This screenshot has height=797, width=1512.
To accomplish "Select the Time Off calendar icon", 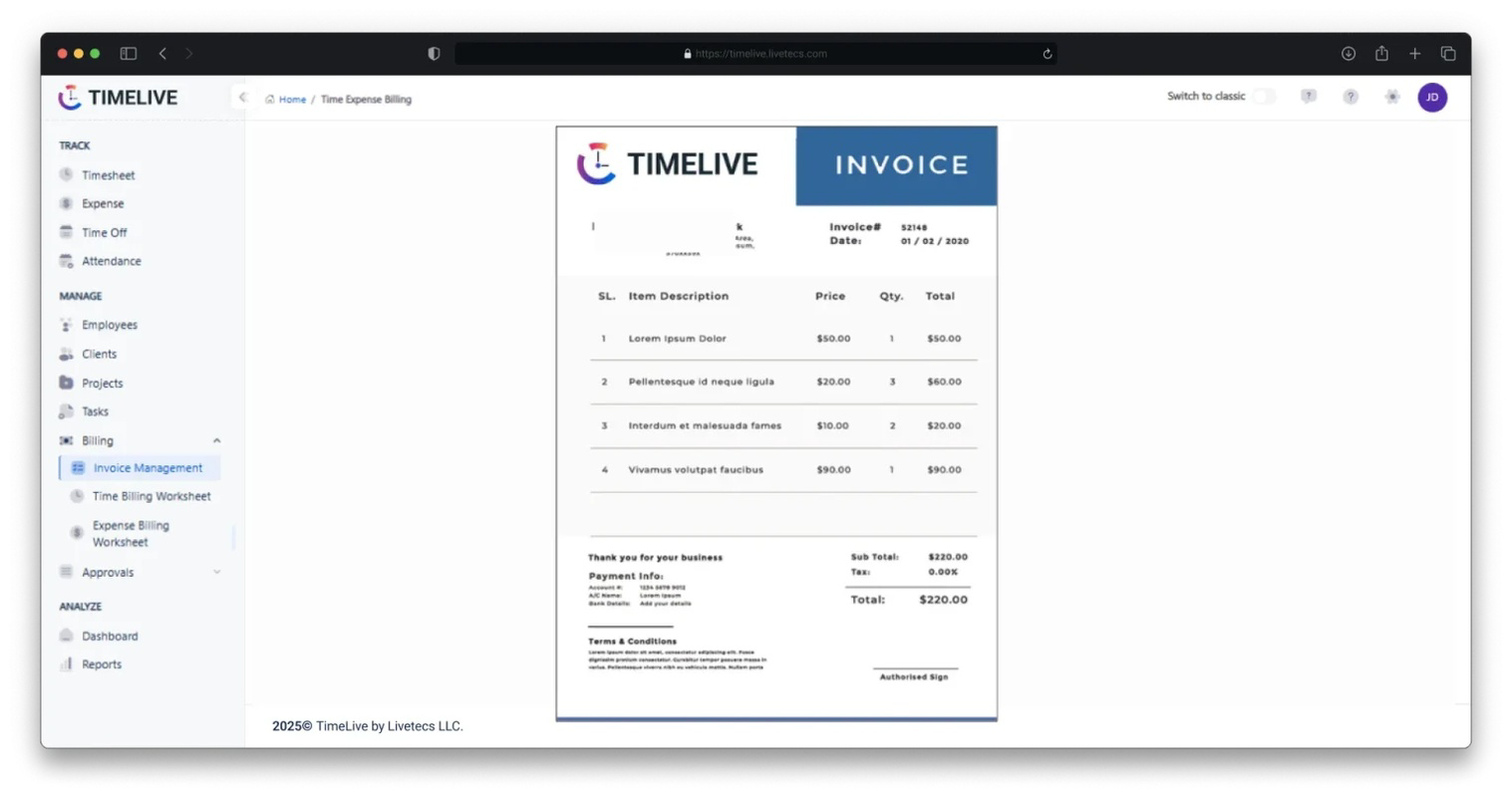I will point(66,232).
